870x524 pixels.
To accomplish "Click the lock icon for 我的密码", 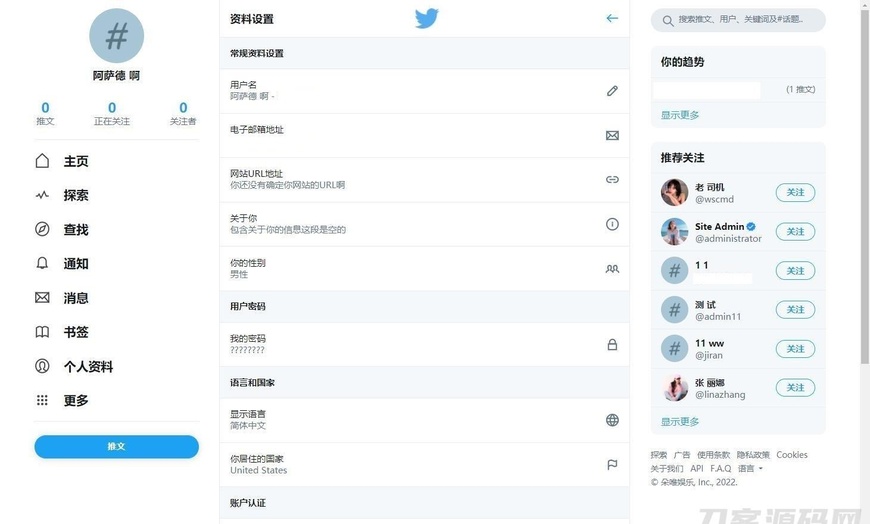I will 612,344.
